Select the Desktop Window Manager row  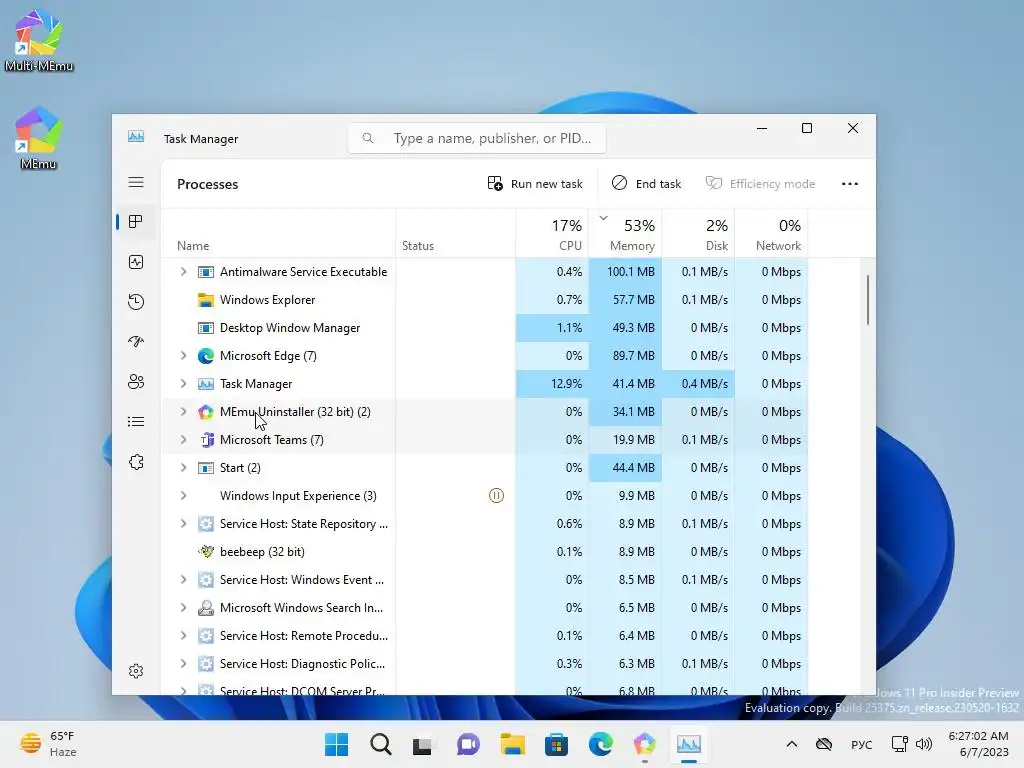(x=485, y=328)
